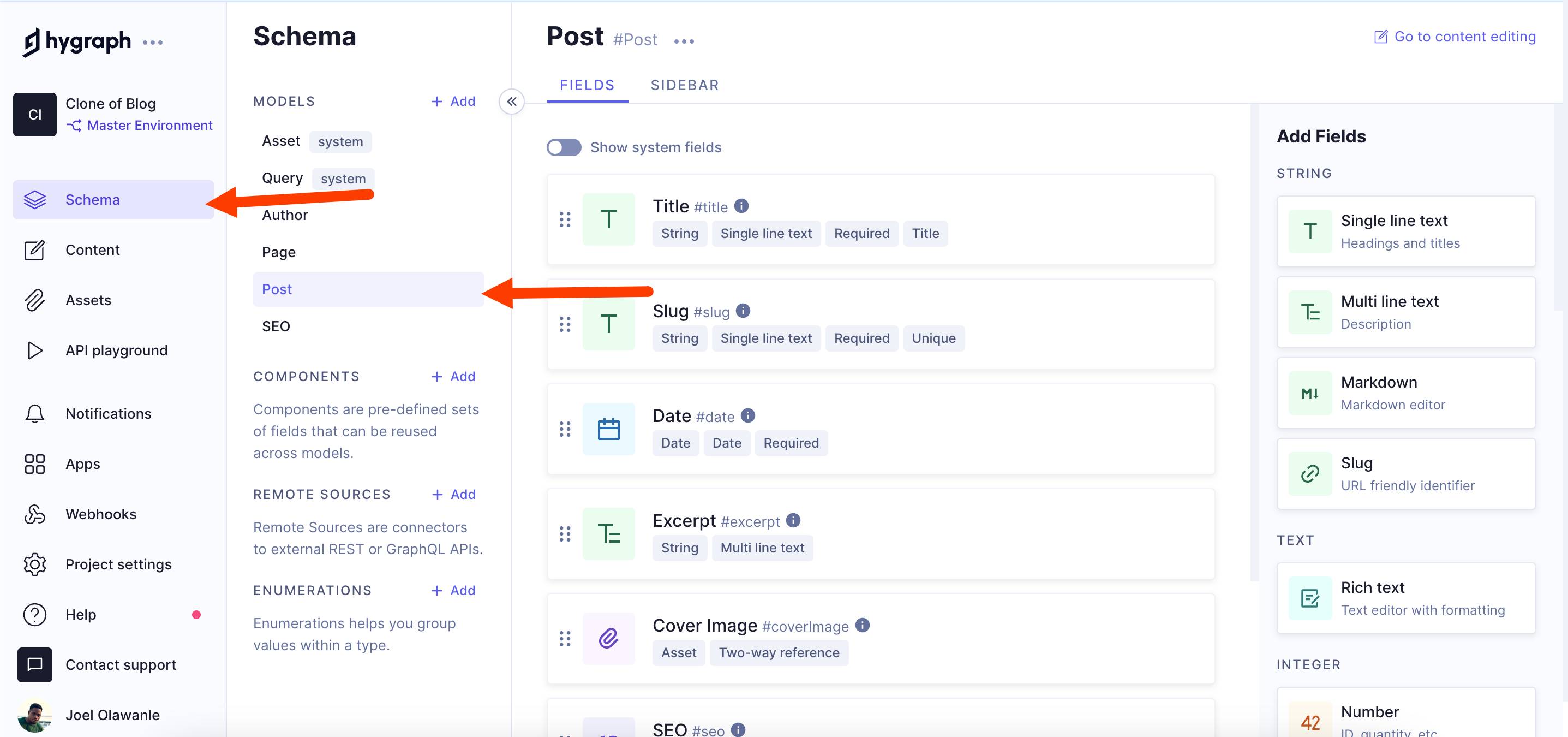Open Notifications via the bell icon
The height and width of the screenshot is (737, 1568).
click(35, 414)
